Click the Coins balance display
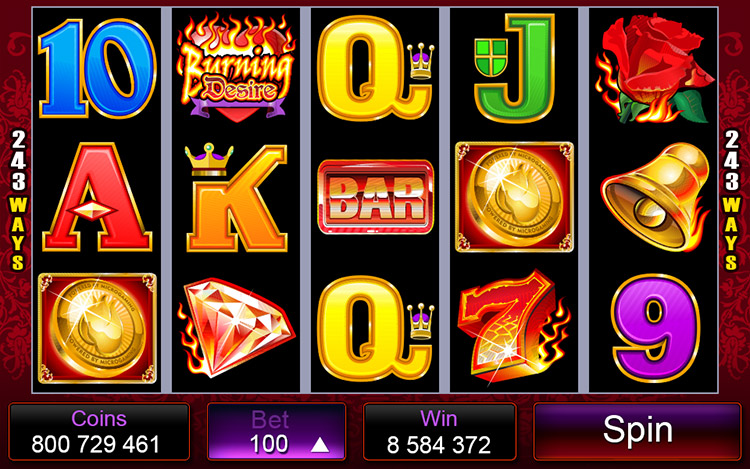The image size is (750, 469). [99, 432]
